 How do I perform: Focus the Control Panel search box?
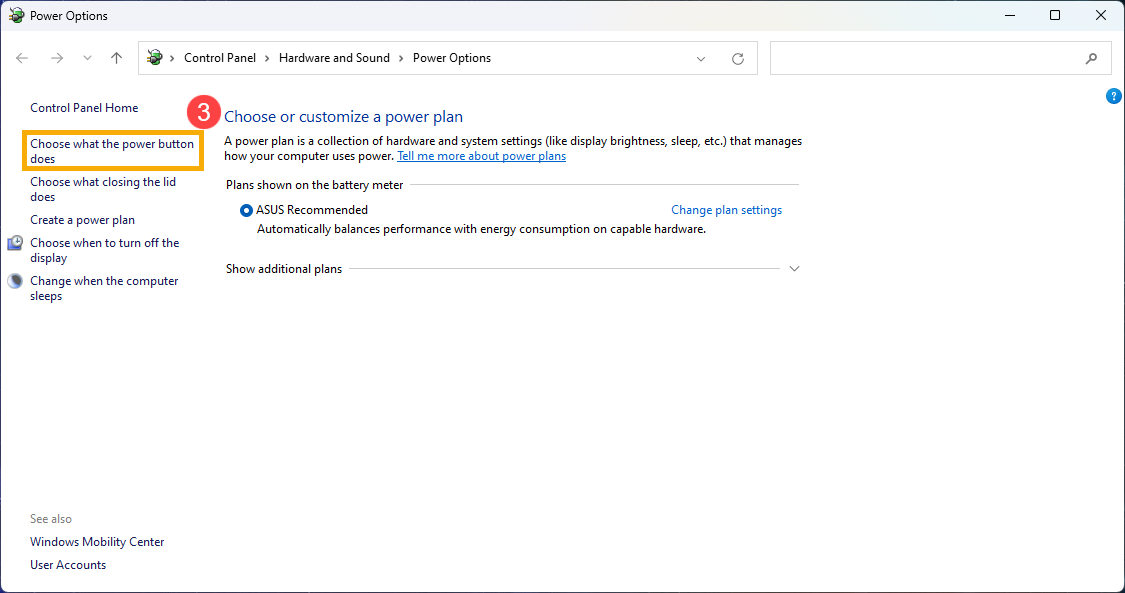[x=925, y=58]
